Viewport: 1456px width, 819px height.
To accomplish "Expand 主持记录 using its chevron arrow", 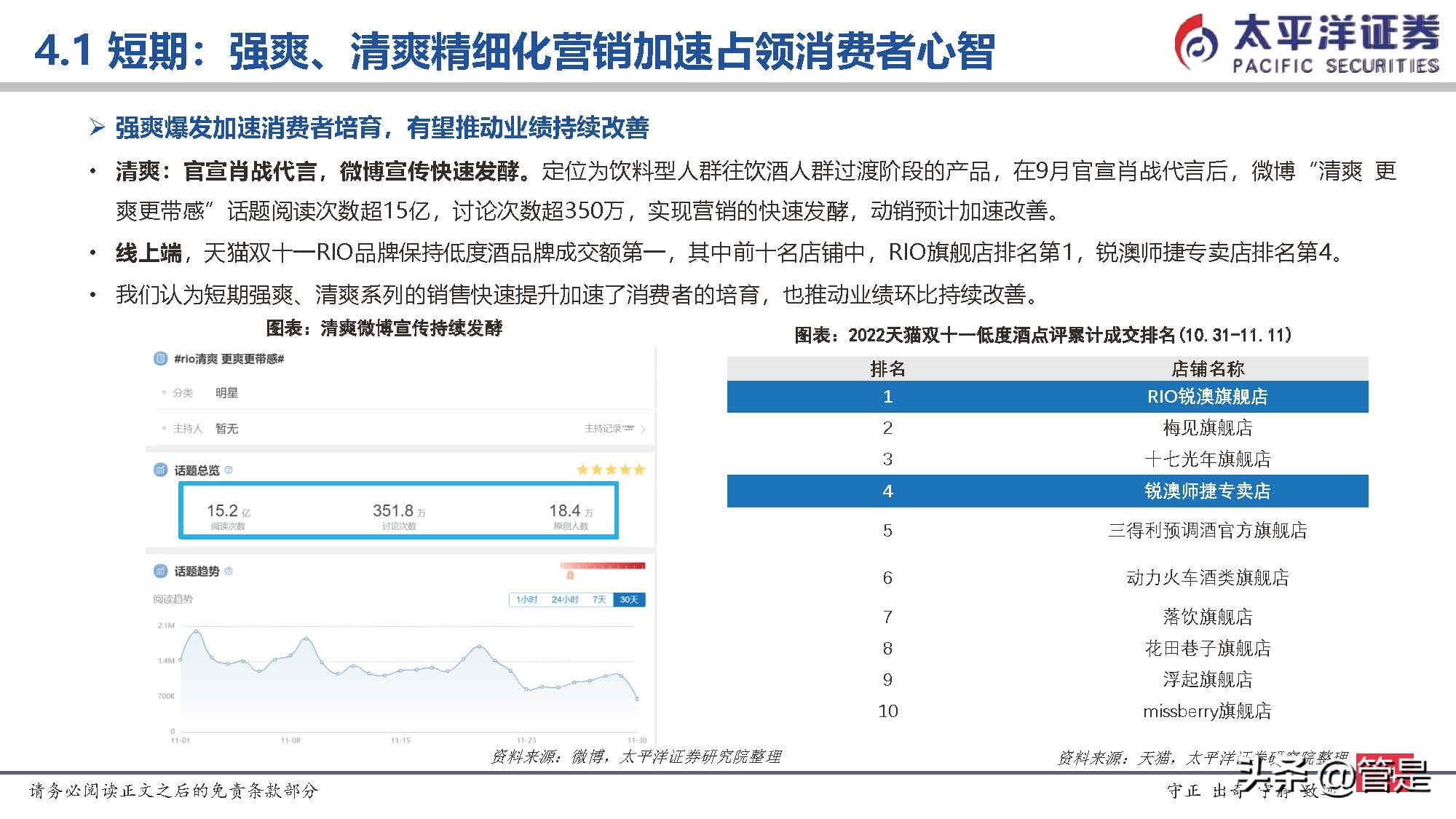I will coord(644,429).
